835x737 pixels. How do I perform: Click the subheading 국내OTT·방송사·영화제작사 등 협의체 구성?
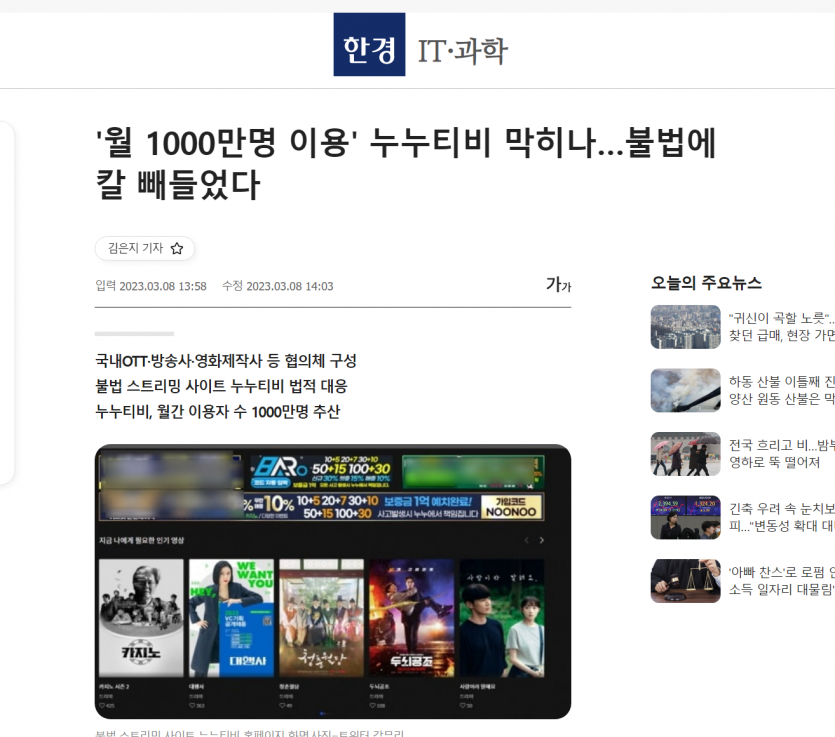226,361
